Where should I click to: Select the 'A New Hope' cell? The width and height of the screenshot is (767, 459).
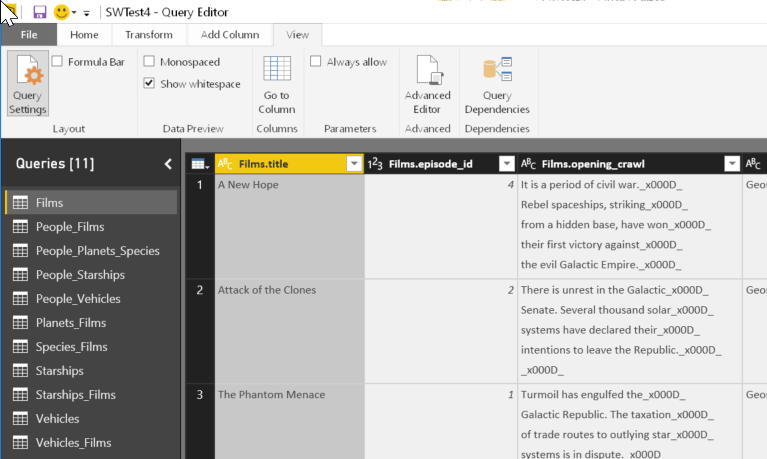coord(290,227)
